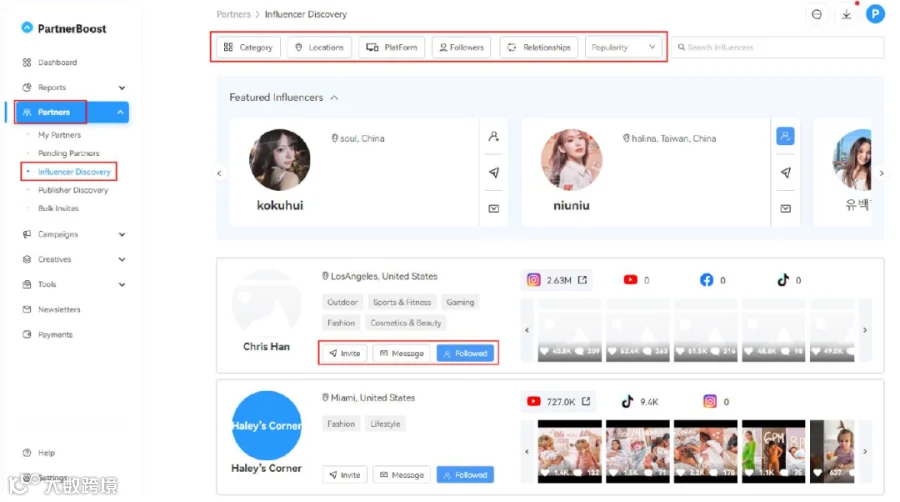Open Publisher Discovery in the sidebar
Viewport: 900px width, 502px height.
pos(73,190)
